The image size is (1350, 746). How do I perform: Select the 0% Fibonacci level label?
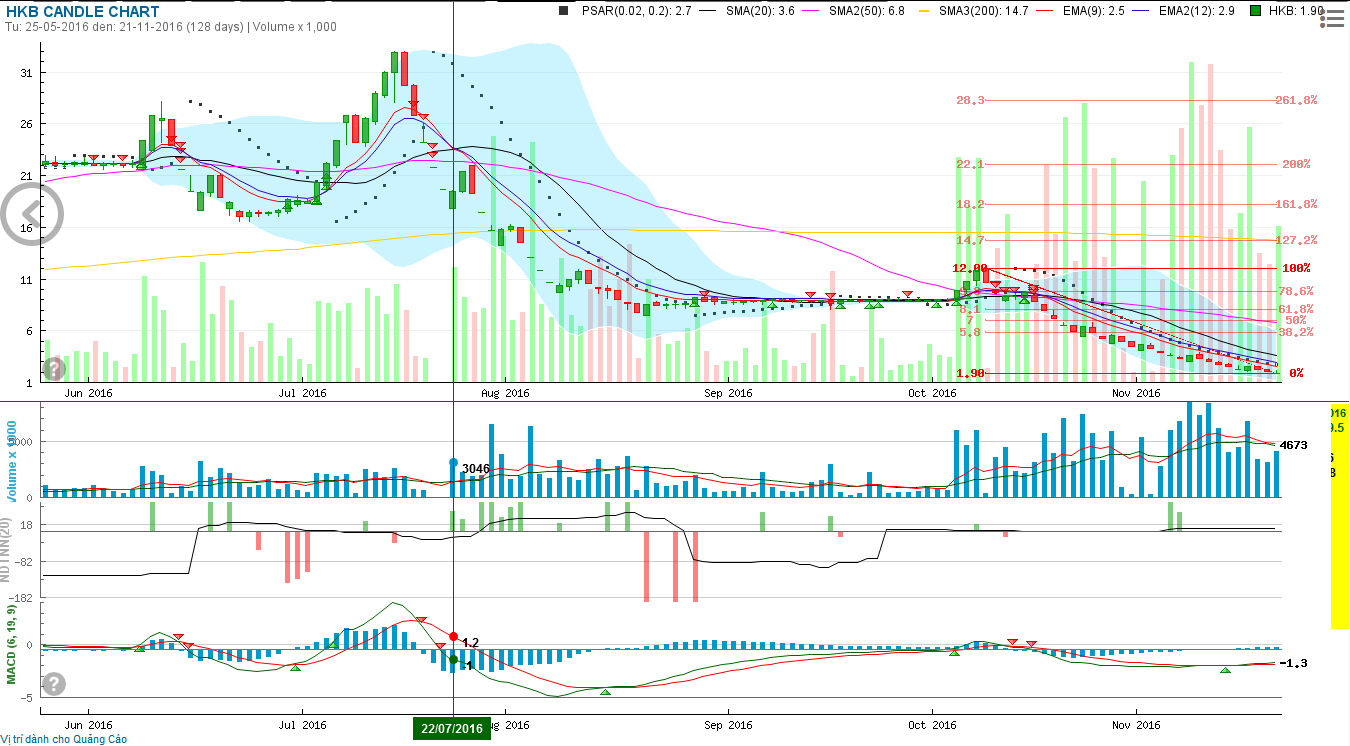pyautogui.click(x=1296, y=373)
